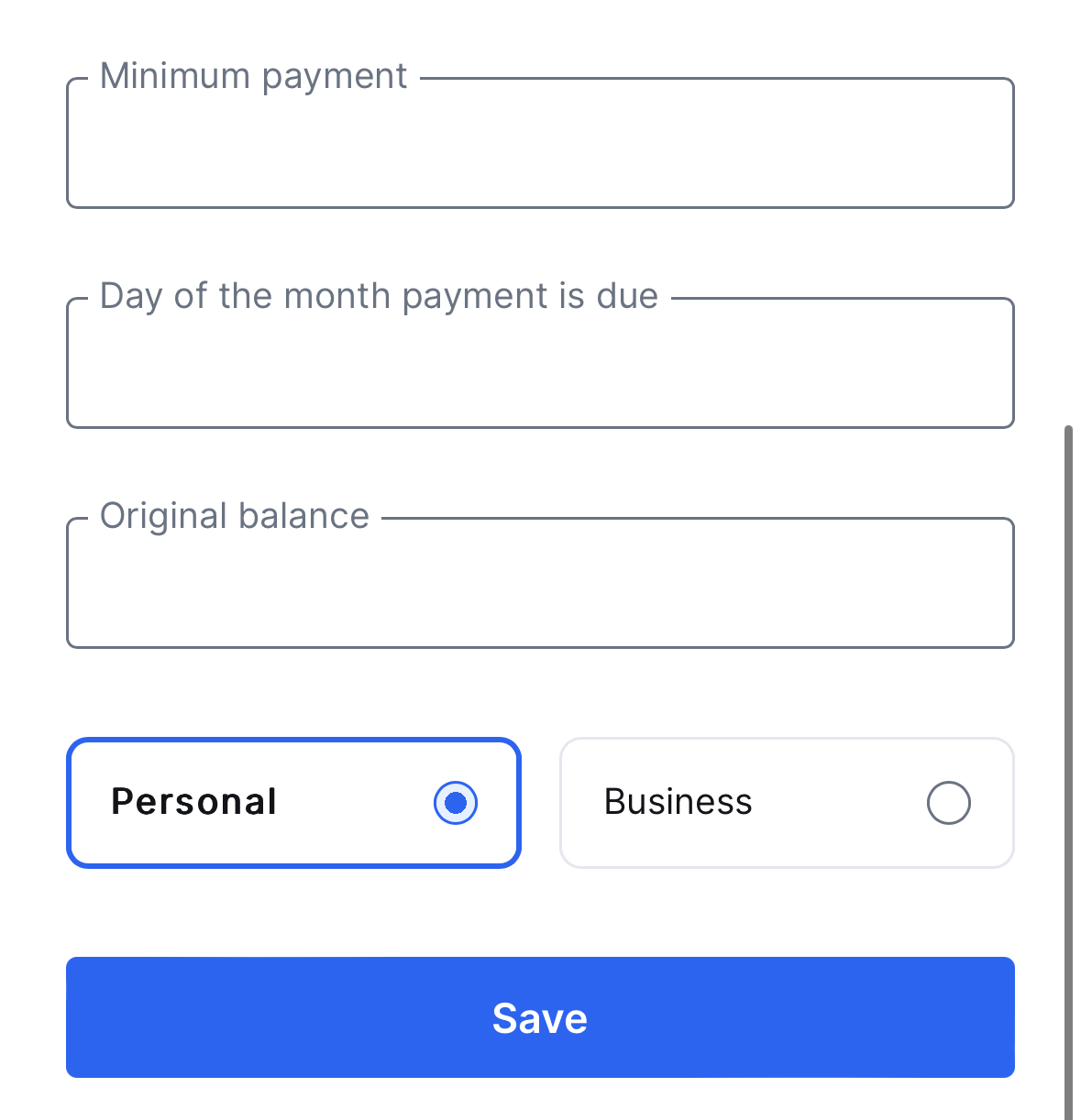Click the Business option text

point(678,802)
